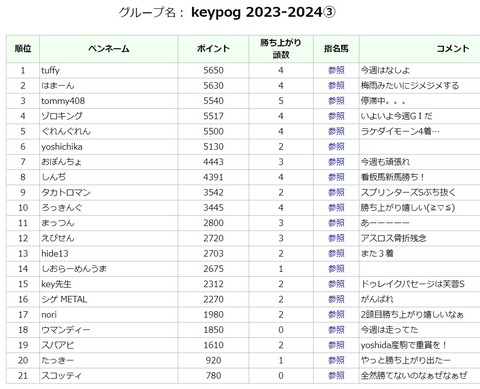Select pen name シゲ METAL

point(64,299)
